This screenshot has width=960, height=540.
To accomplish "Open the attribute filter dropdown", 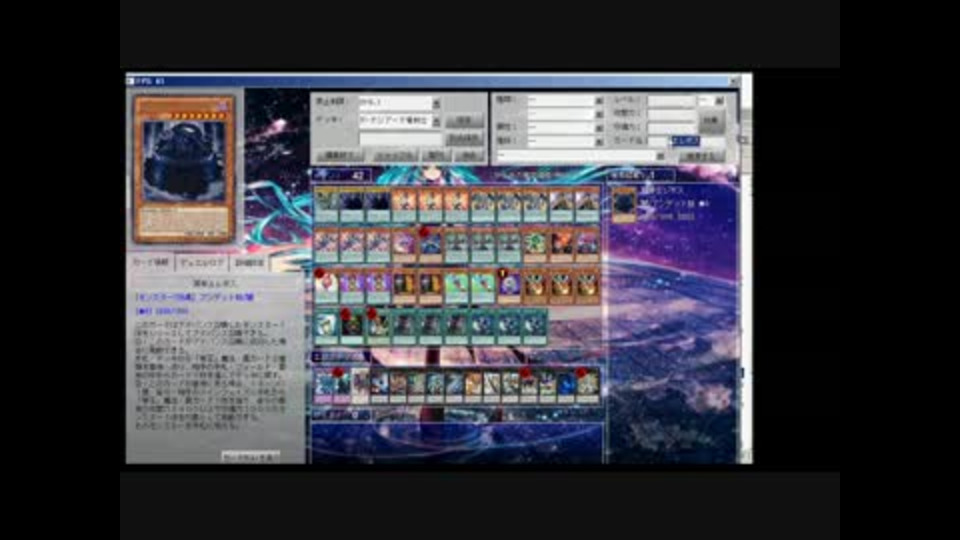I will pyautogui.click(x=565, y=128).
